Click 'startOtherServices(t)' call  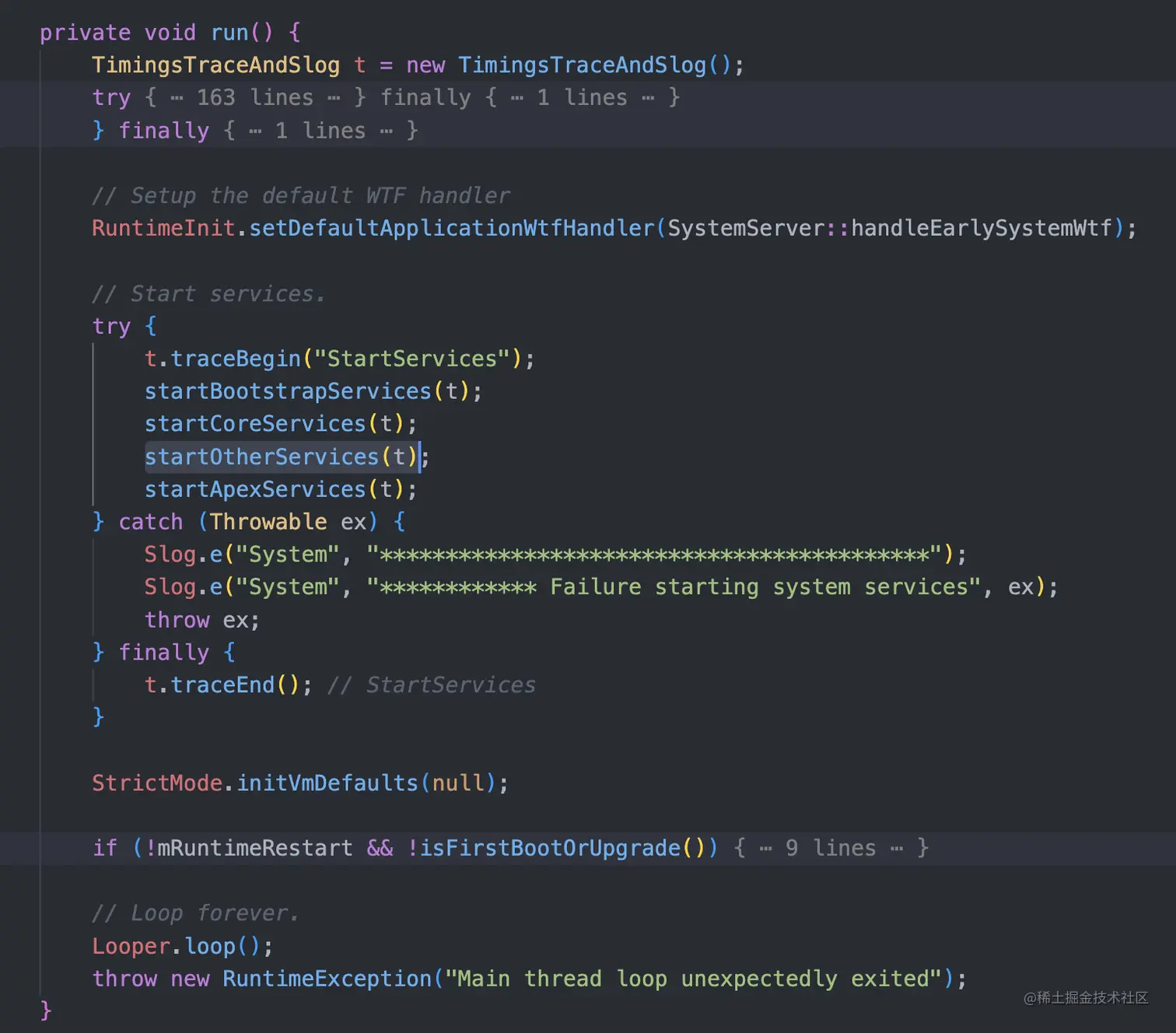pyautogui.click(x=282, y=457)
